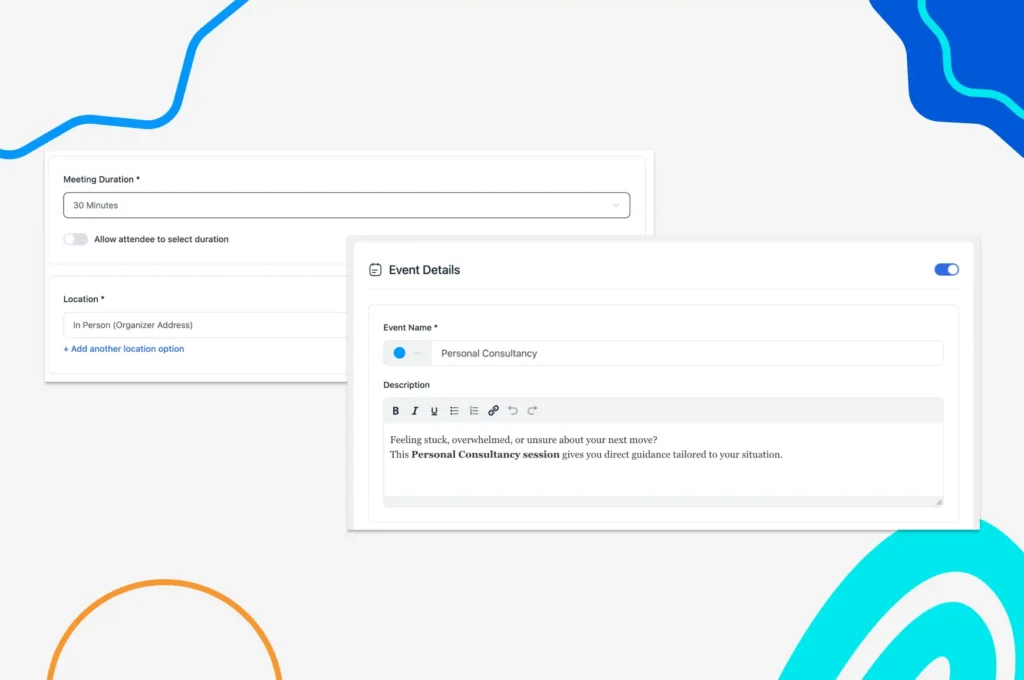Screen dimensions: 1024x680
Task: Insert a numbered list in description
Action: [x=474, y=411]
